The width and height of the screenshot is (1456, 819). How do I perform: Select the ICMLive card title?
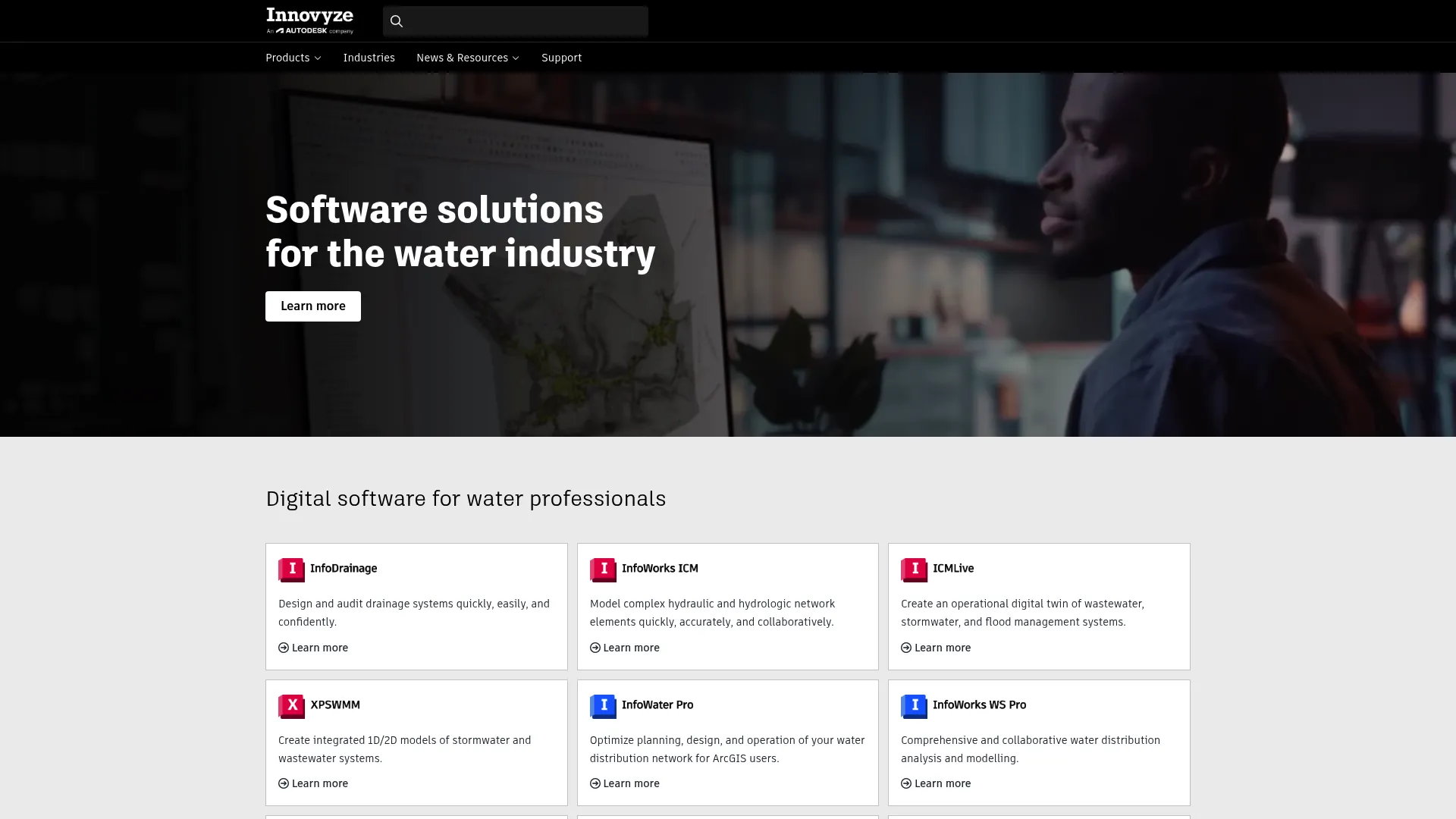point(953,568)
